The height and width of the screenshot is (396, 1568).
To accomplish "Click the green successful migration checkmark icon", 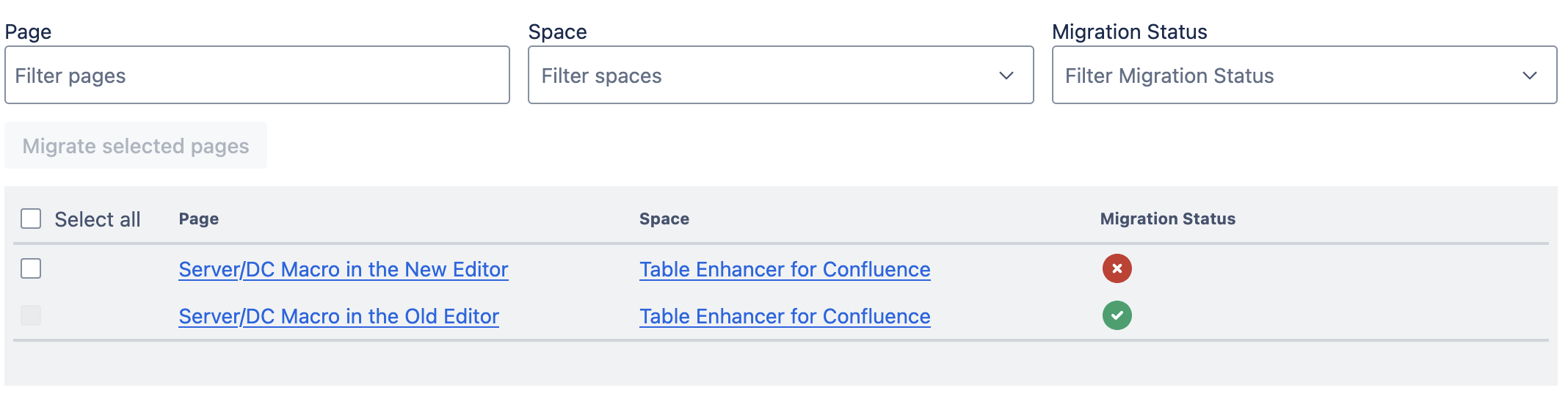I will [x=1117, y=315].
